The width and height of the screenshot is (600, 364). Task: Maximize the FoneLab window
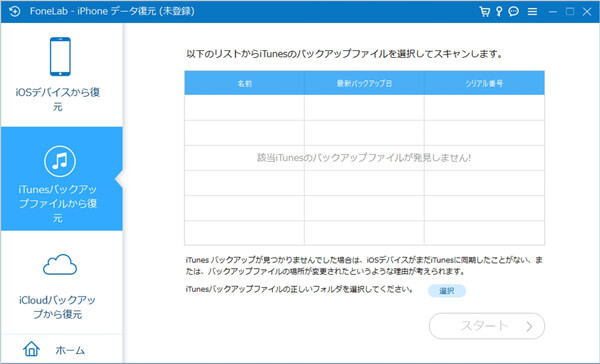coord(570,11)
